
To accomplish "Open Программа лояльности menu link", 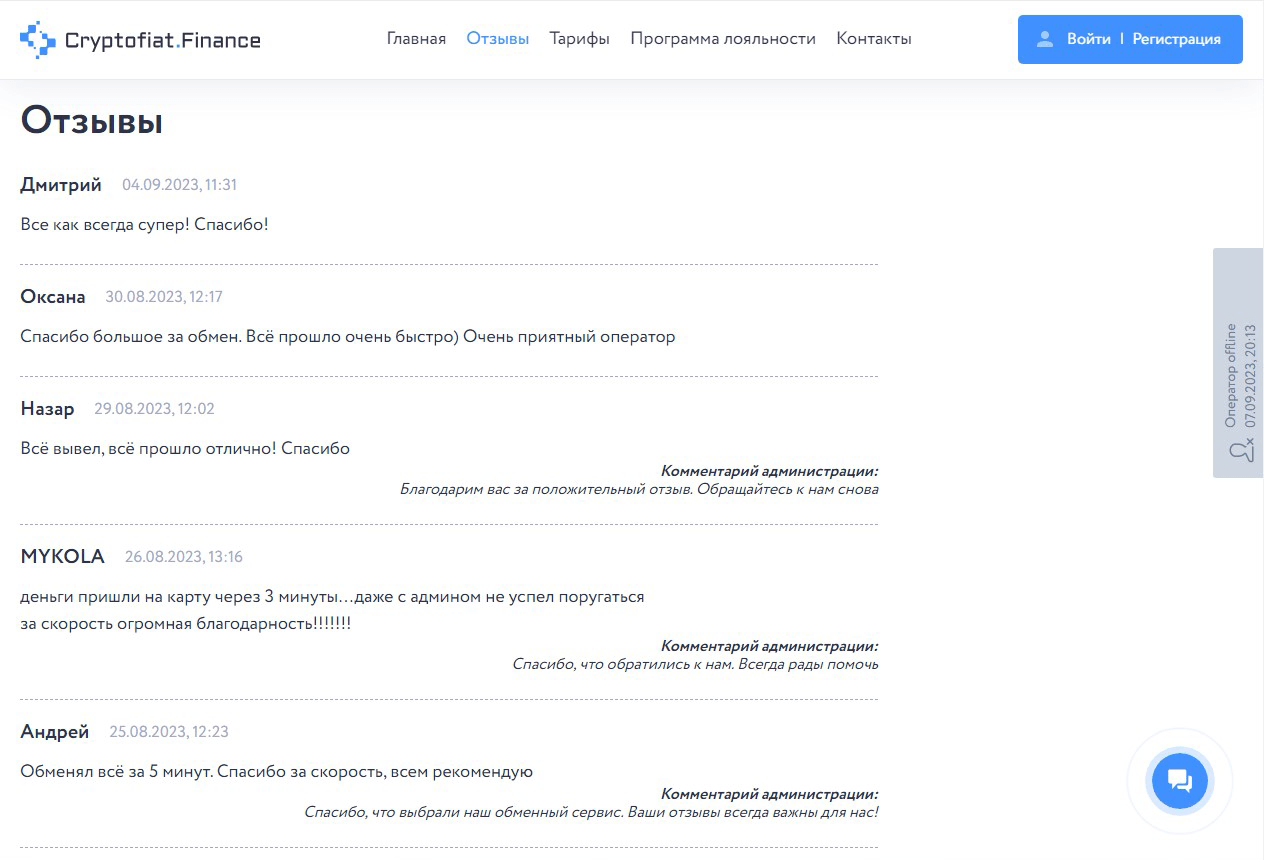I will point(723,39).
